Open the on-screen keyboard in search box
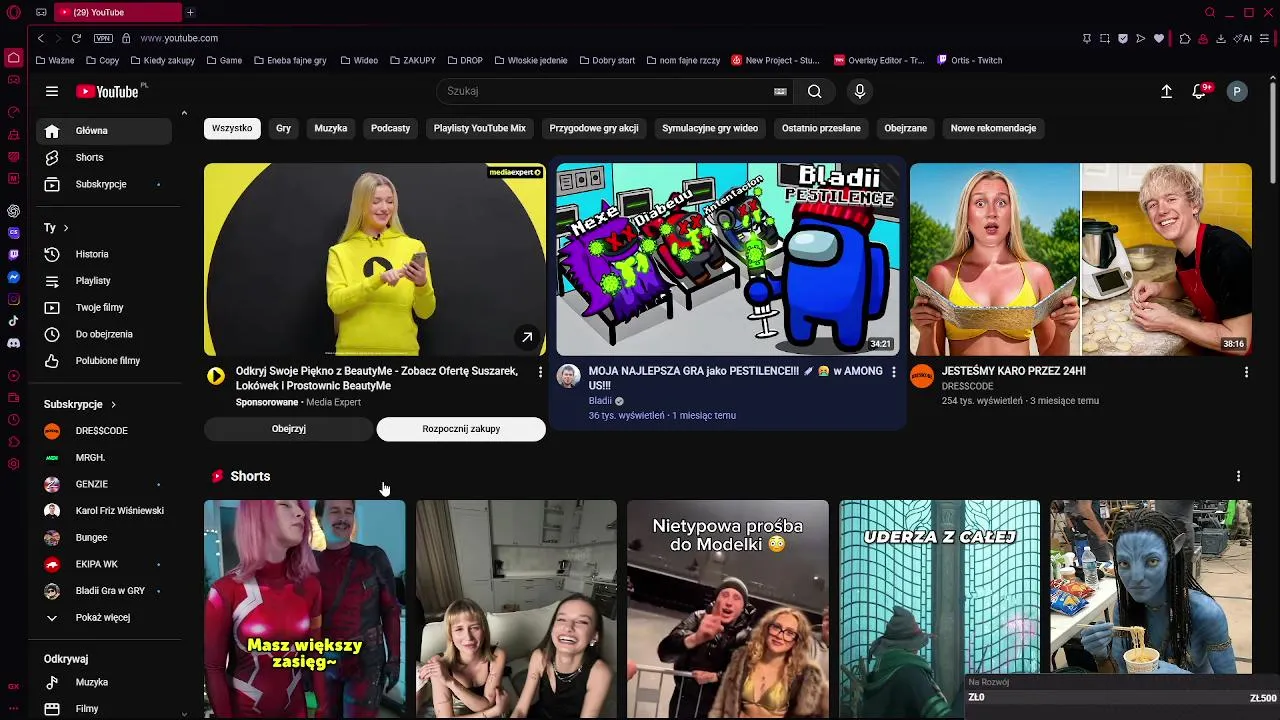 click(x=780, y=91)
